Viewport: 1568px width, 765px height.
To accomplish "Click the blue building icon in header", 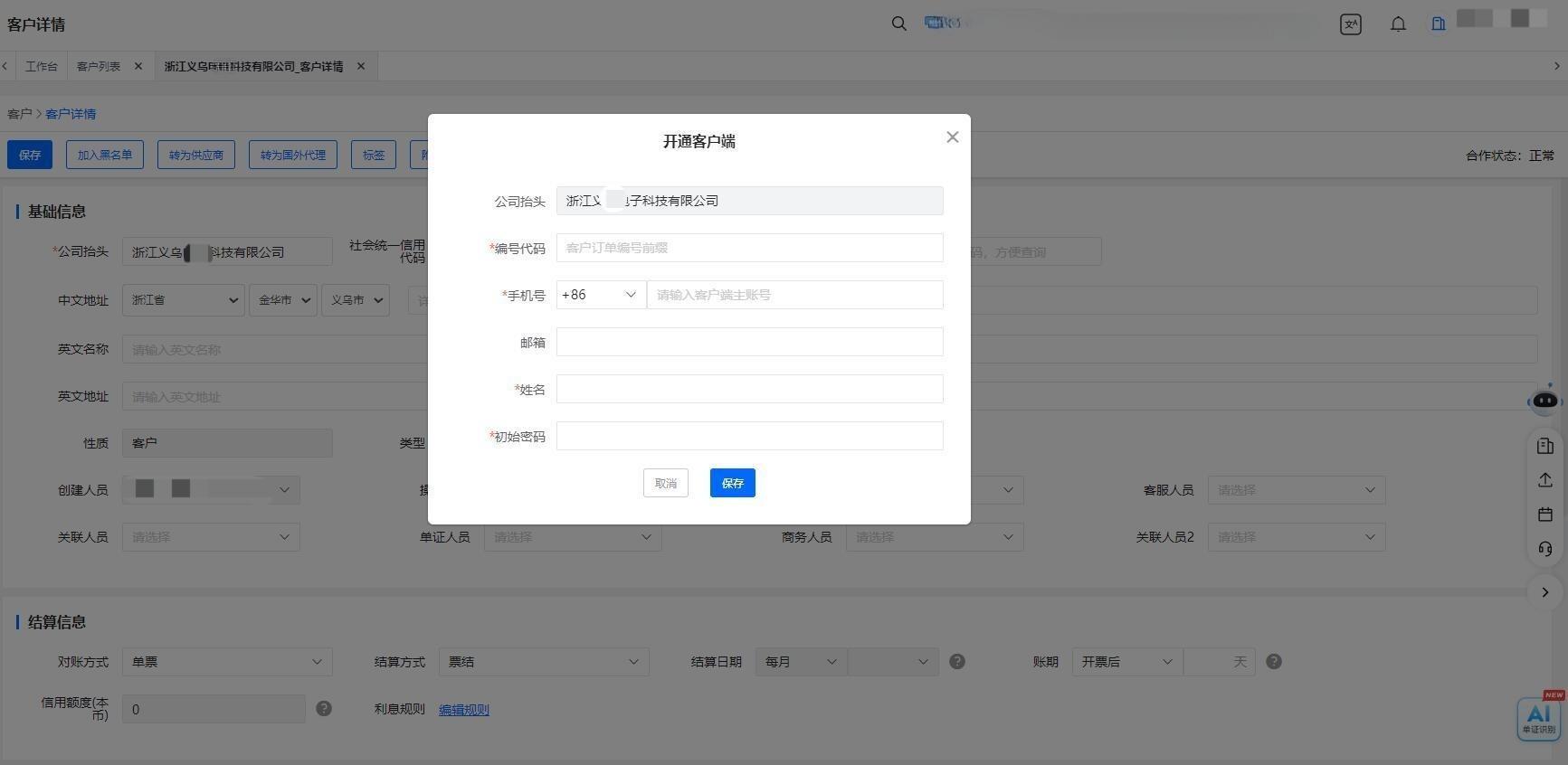I will pos(1438,24).
